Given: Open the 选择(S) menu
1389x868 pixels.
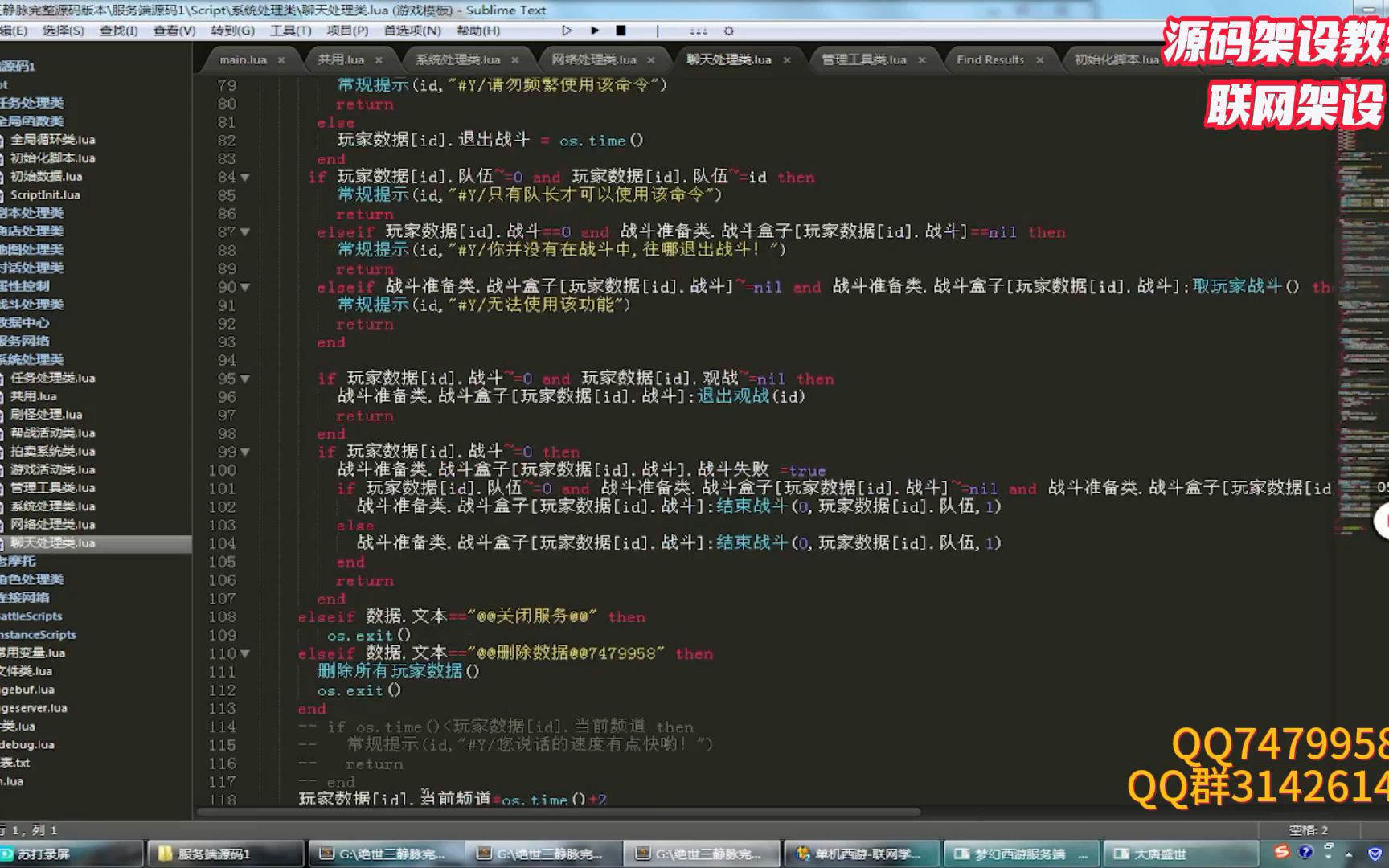Looking at the screenshot, I should (63, 31).
